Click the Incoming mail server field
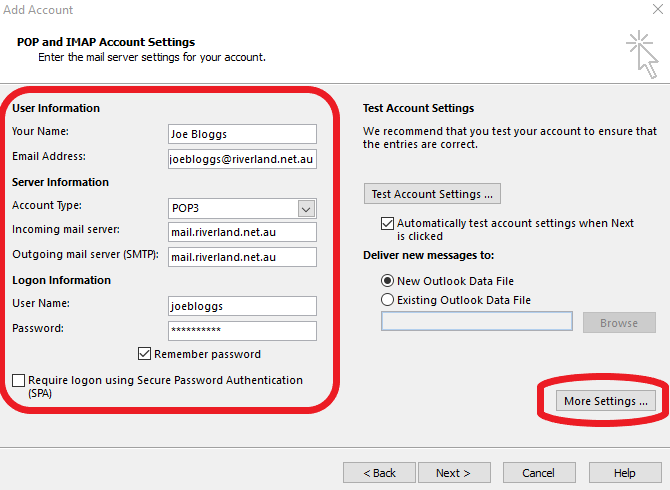This screenshot has width=670, height=490. tap(242, 232)
